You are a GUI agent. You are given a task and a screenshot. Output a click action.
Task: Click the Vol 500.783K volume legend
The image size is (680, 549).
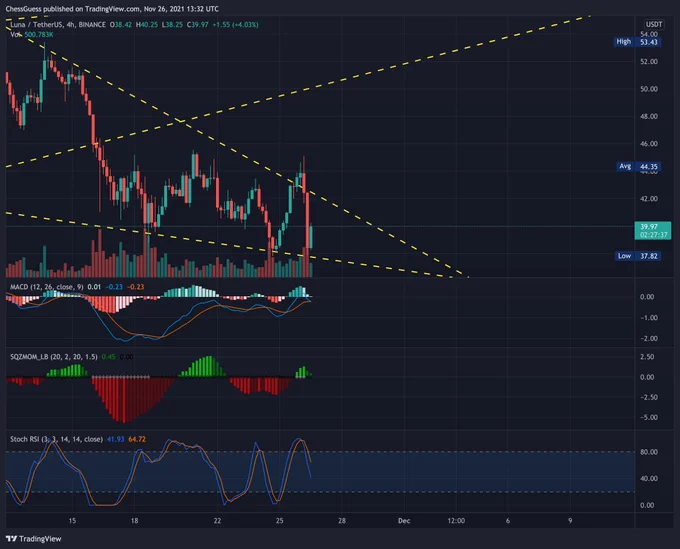click(x=32, y=34)
